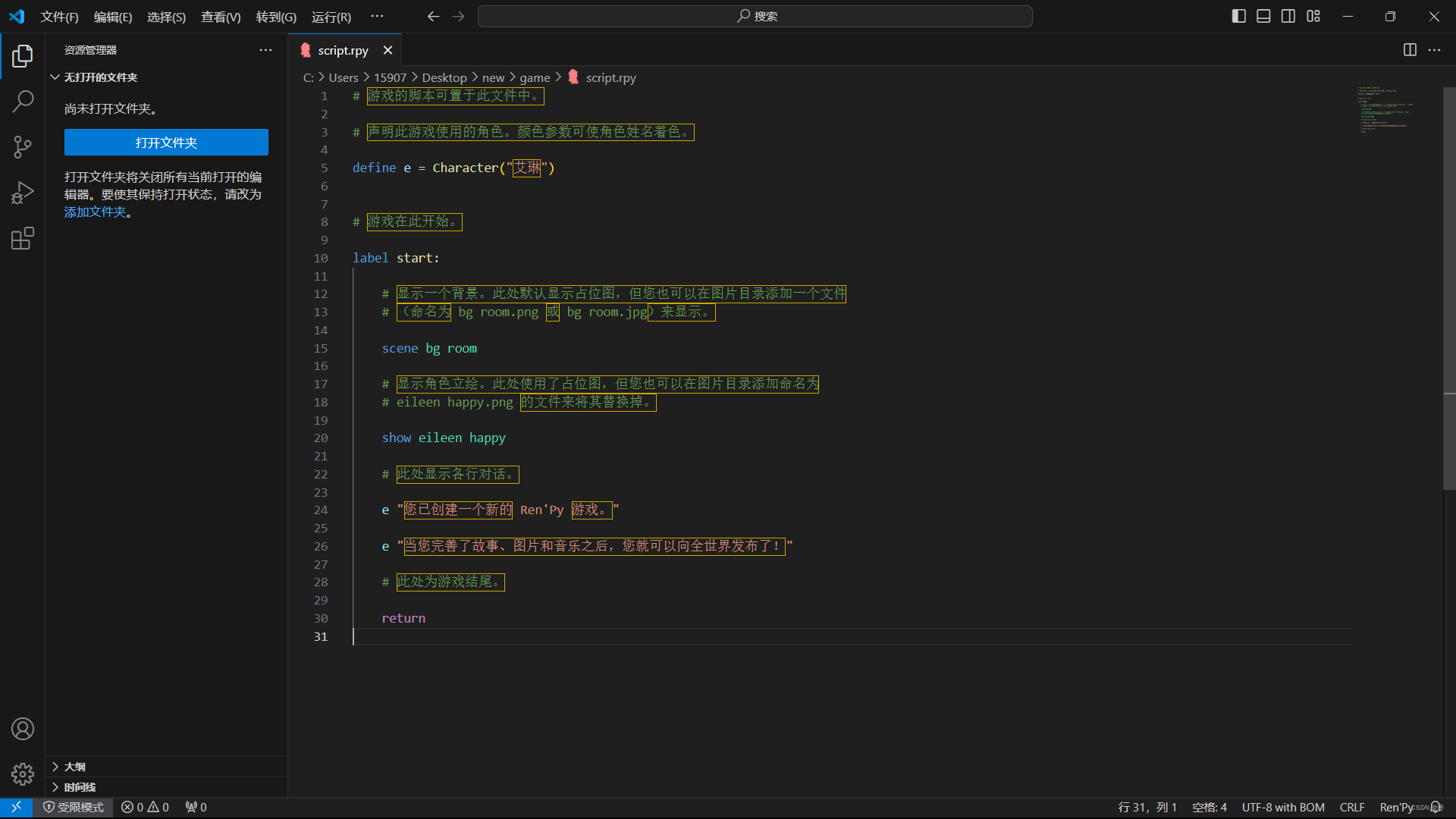Screen dimensions: 1456x819
Task: Select the script.rpy editor tab
Action: tap(343, 50)
